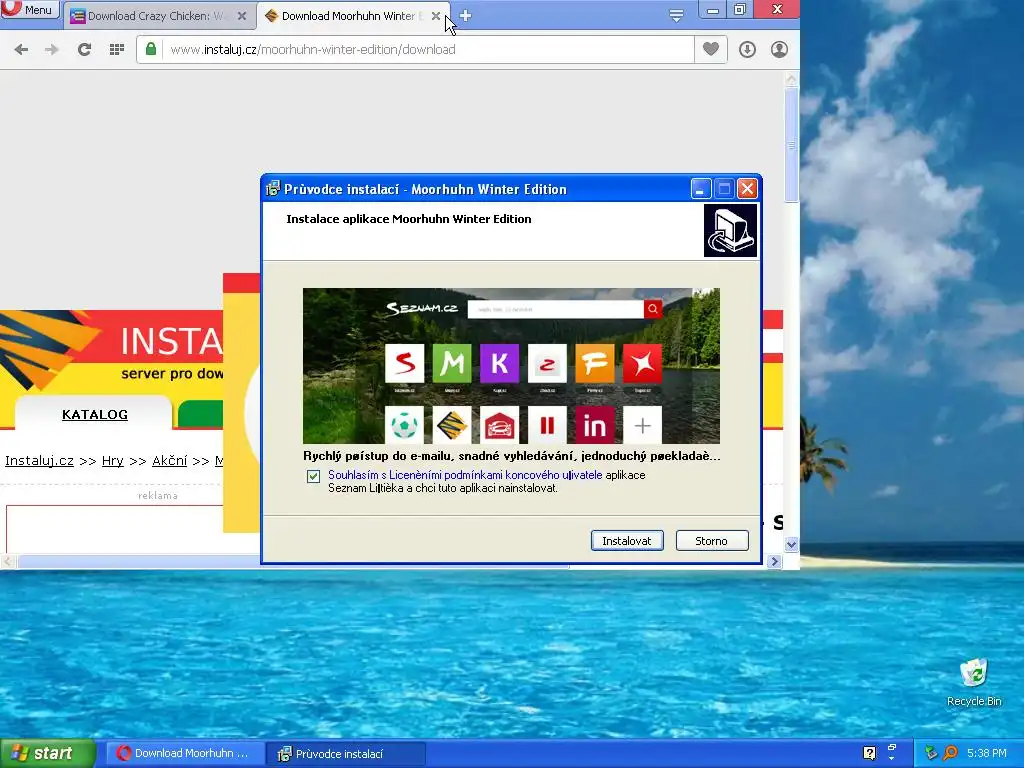Open the Windows start menu
The width and height of the screenshot is (1024, 768).
pyautogui.click(x=47, y=754)
